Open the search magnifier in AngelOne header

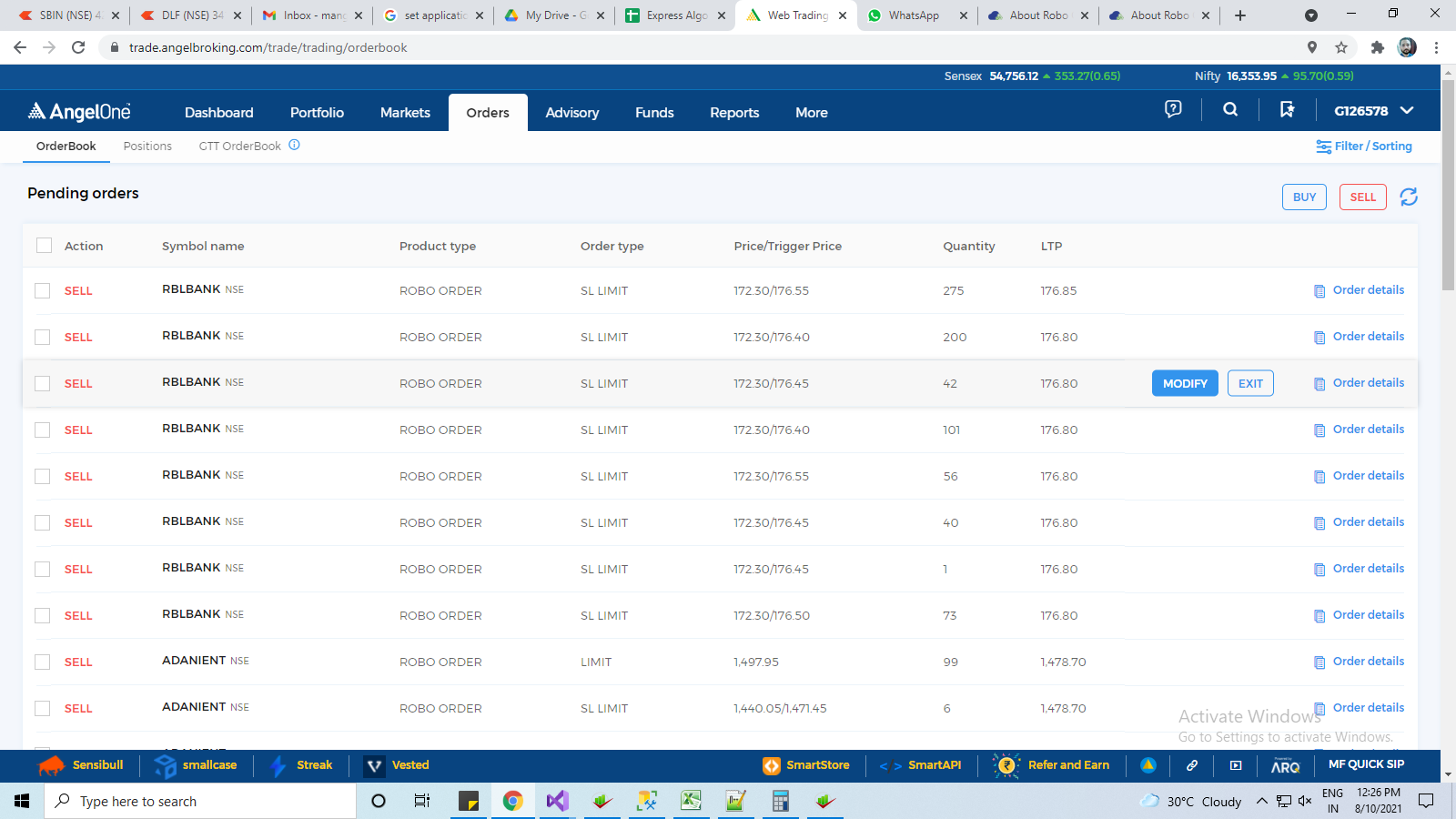[1230, 109]
